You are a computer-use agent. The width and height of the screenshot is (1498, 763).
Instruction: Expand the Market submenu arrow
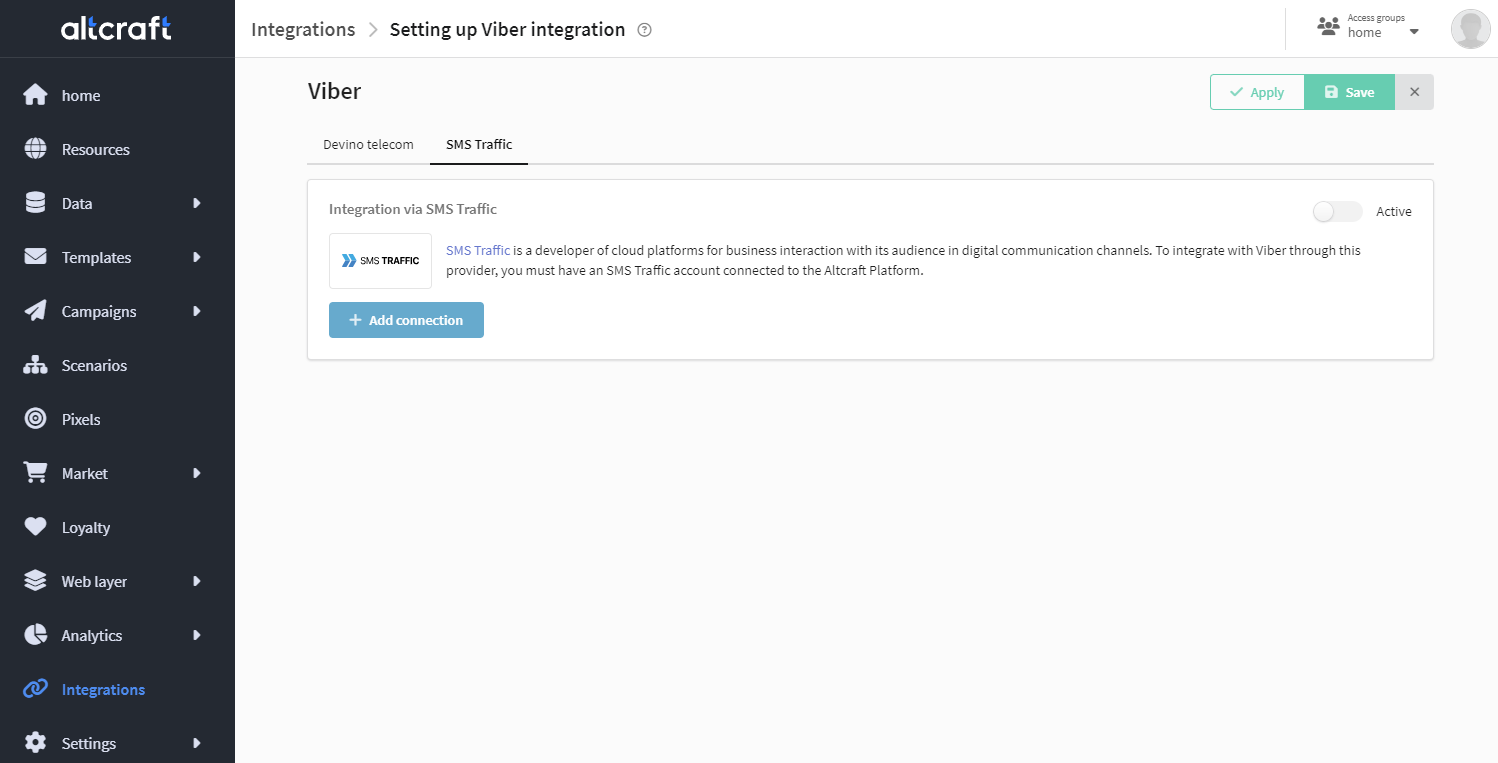click(x=197, y=473)
